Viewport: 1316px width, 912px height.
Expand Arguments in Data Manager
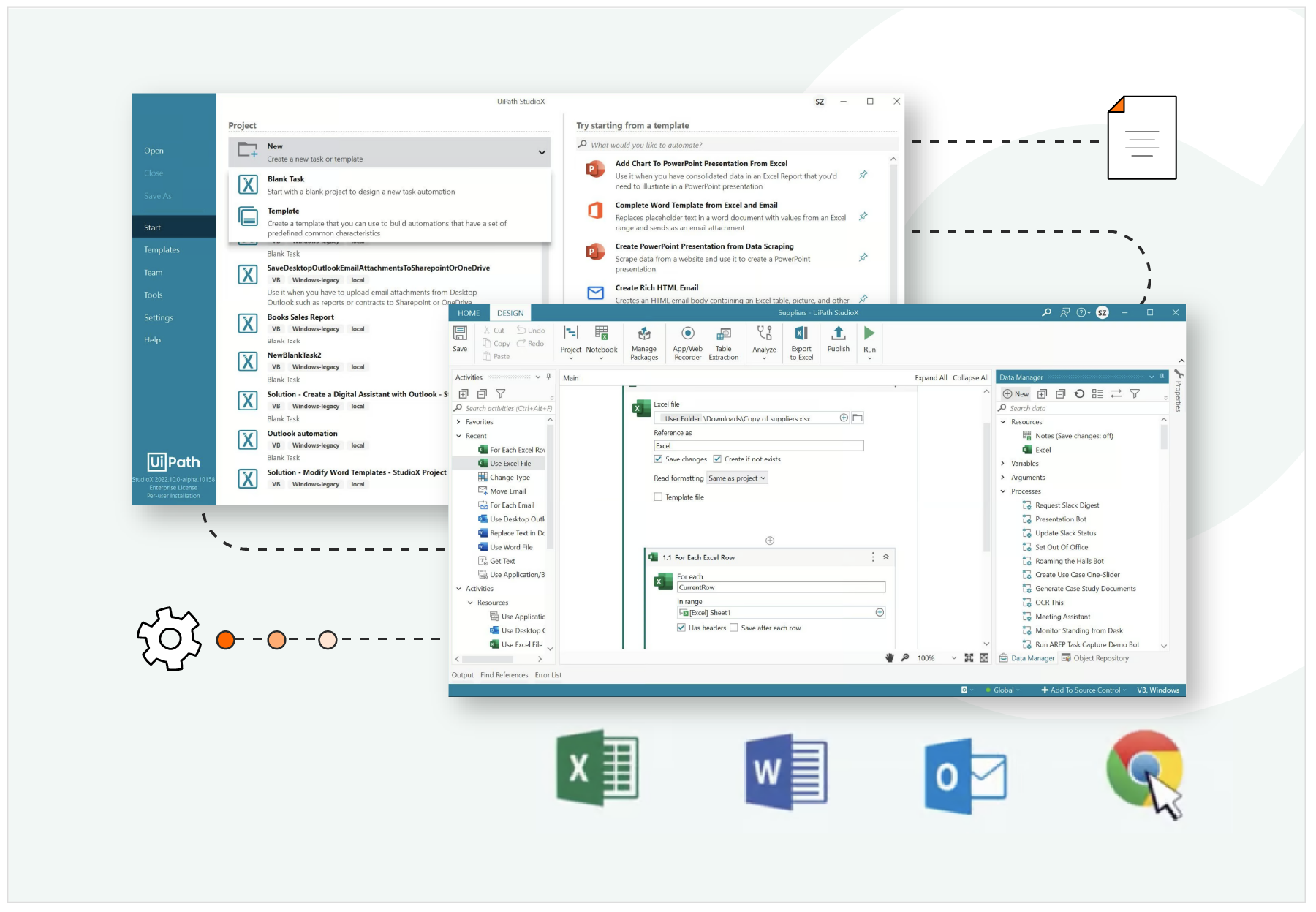click(x=1003, y=478)
